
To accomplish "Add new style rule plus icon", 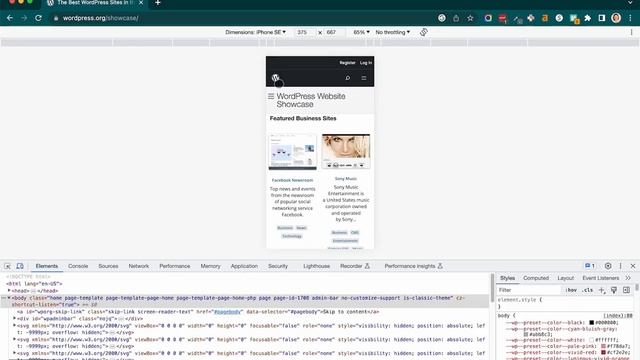I will (602, 290).
